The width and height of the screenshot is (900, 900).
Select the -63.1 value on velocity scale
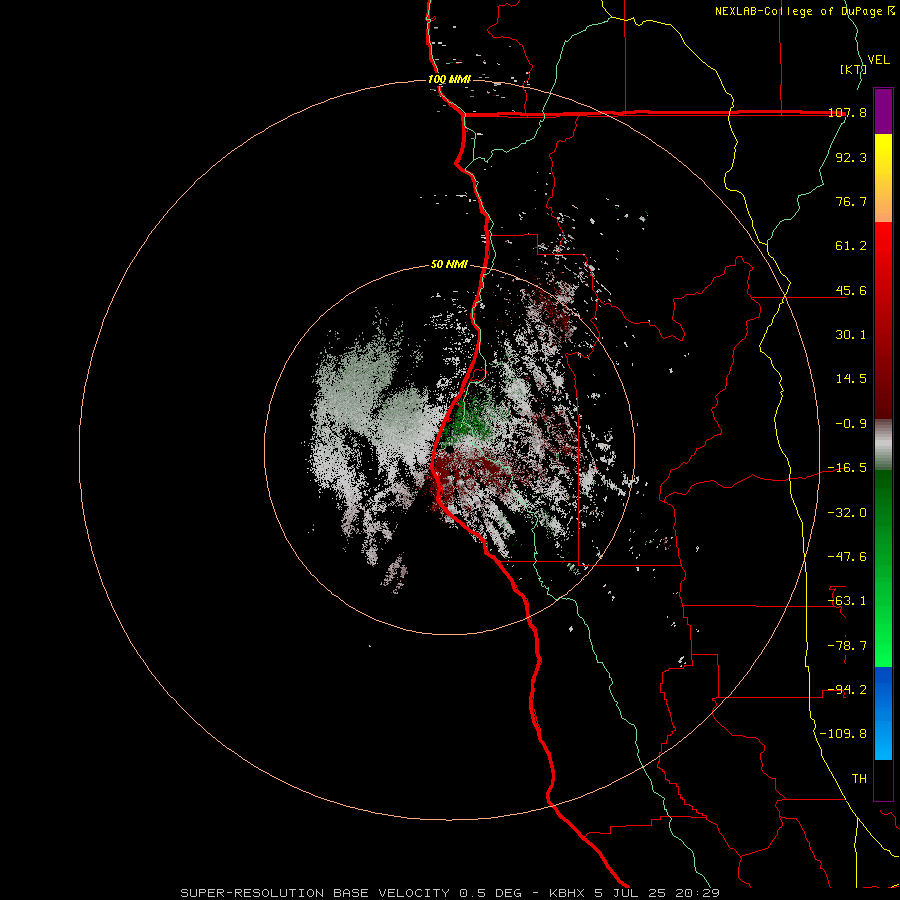pos(847,601)
